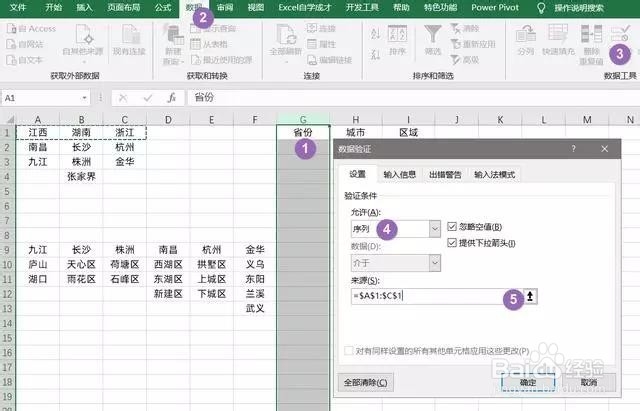
Task: Open the 高级 advanced filter item
Action: tap(464, 60)
